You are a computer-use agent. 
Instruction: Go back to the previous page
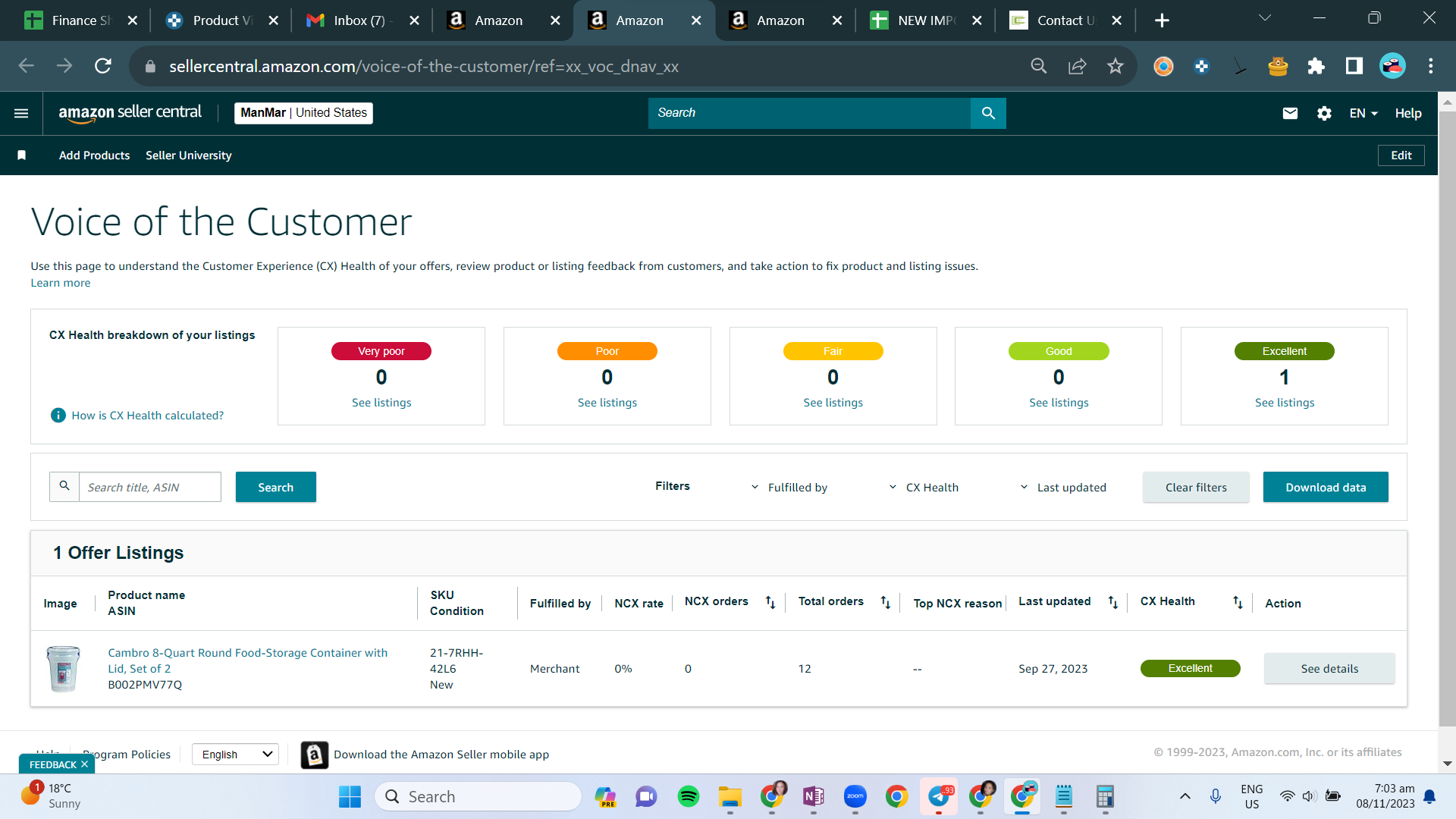point(27,66)
